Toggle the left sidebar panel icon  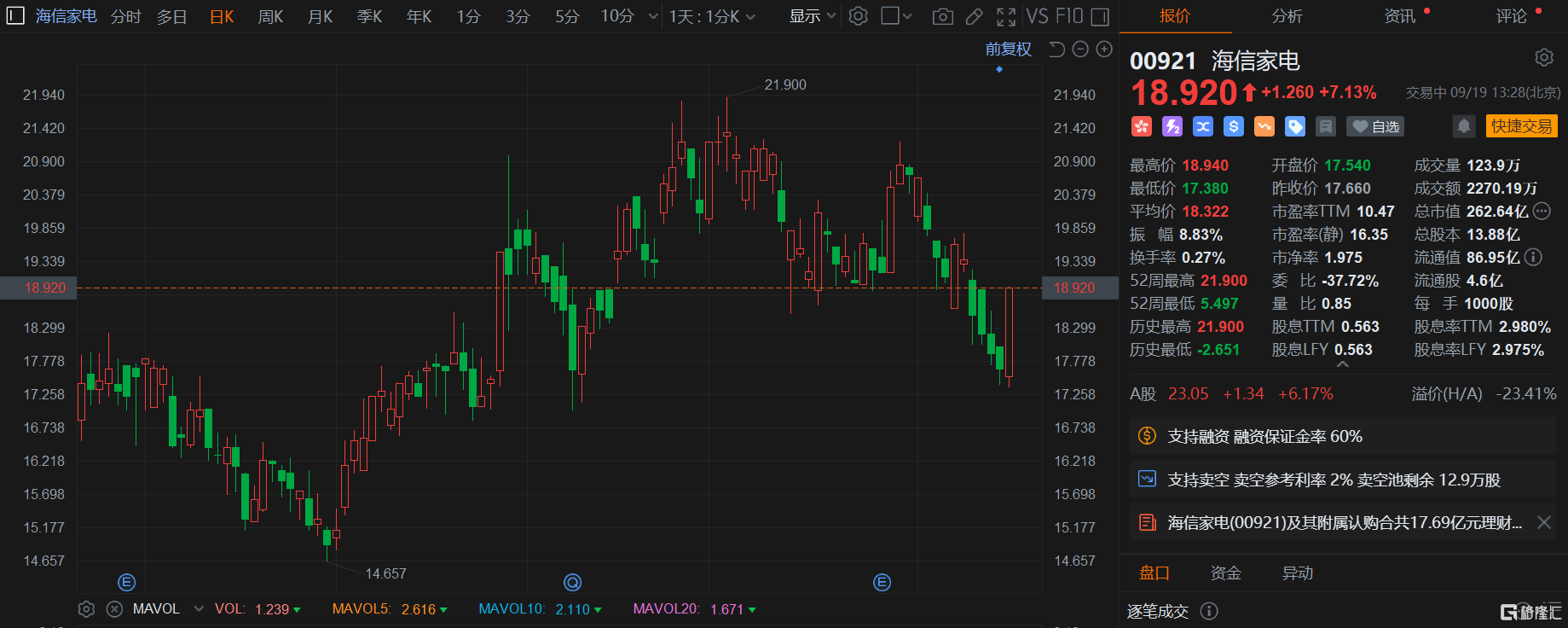pos(15,15)
